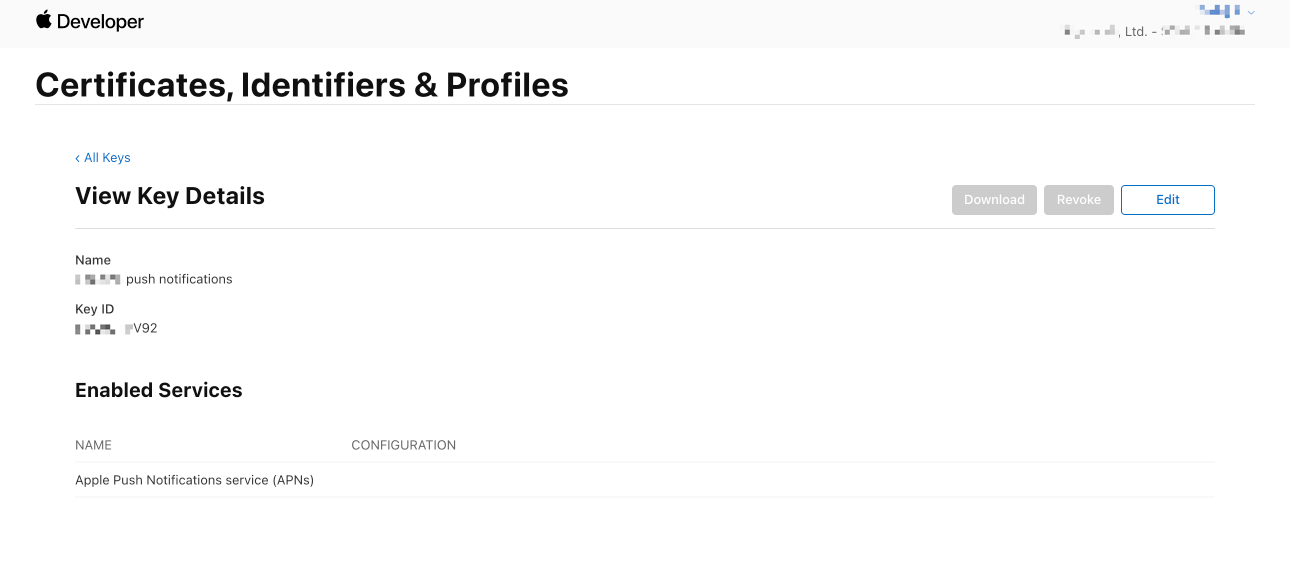Image resolution: width=1290 pixels, height=569 pixels.
Task: Click the Certificates, Identifiers & Profiles title
Action: click(302, 85)
